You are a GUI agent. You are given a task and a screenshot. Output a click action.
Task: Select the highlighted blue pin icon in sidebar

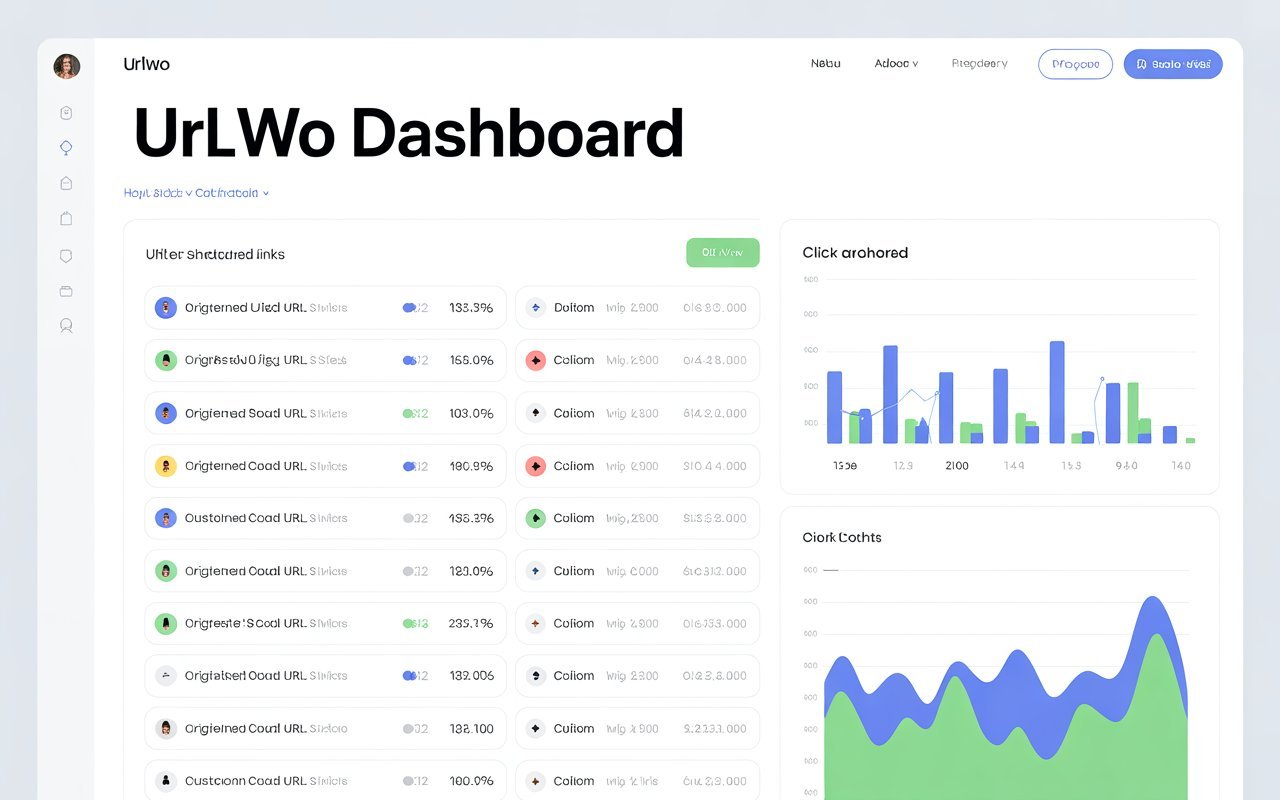(66, 148)
